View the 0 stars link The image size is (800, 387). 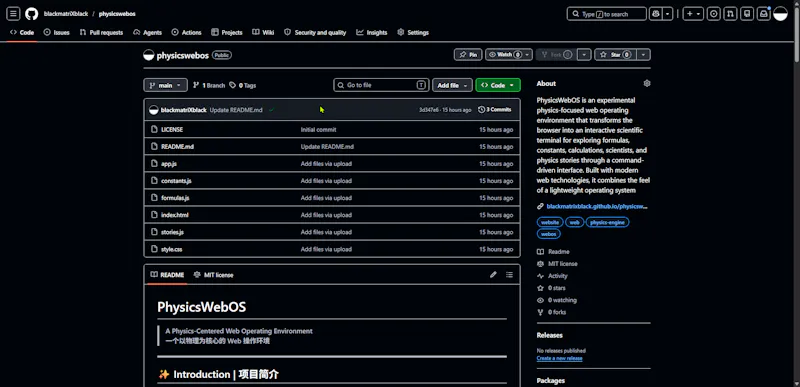pyautogui.click(x=551, y=288)
